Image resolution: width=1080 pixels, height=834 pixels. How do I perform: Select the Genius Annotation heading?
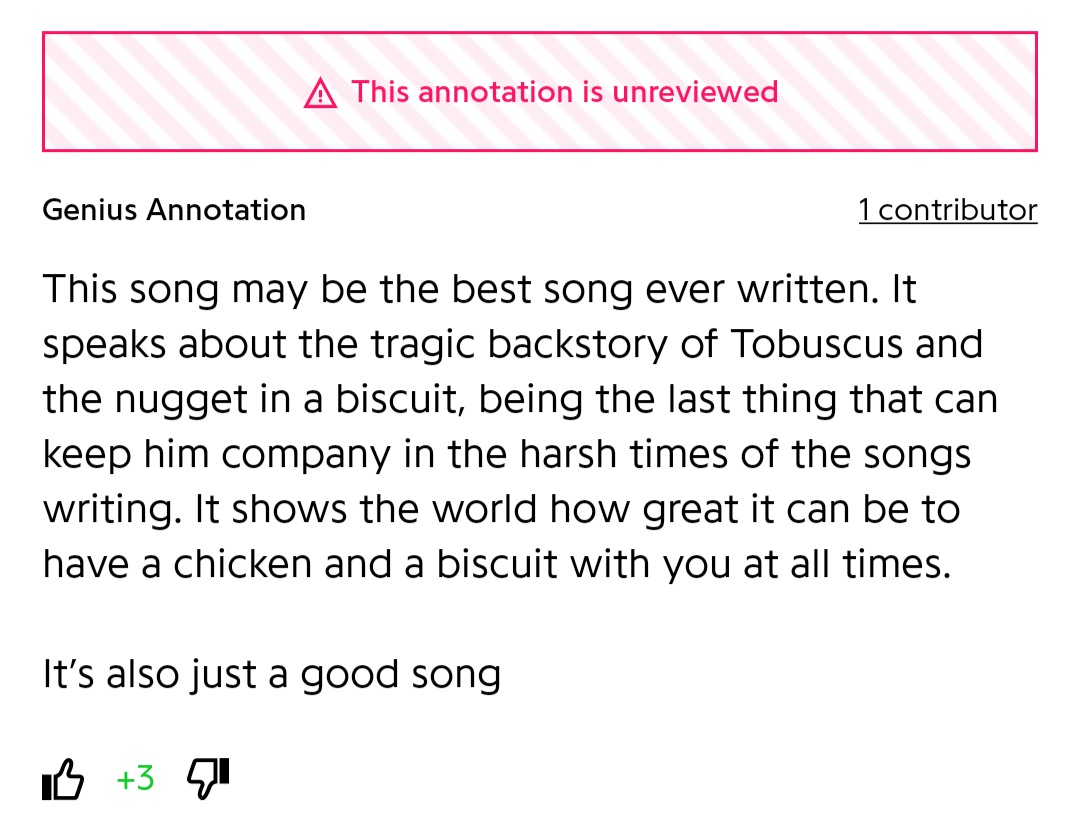[x=174, y=209]
